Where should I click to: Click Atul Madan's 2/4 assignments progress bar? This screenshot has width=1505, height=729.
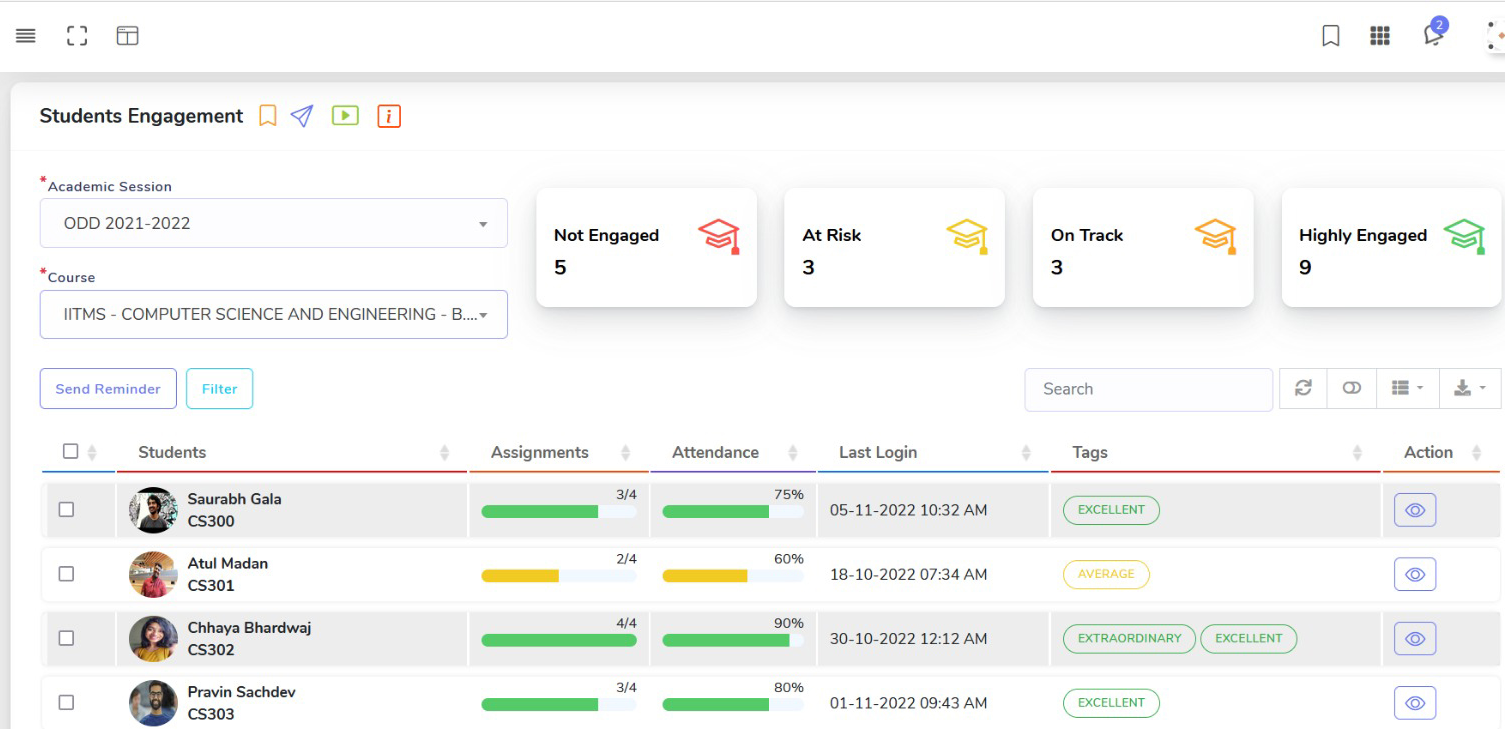click(559, 576)
